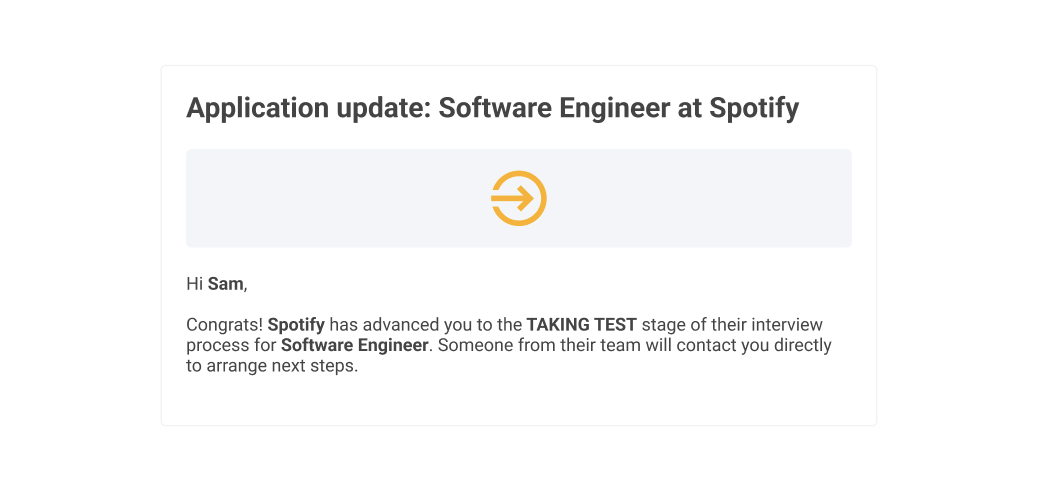Click the words 'process for' in message
This screenshot has width=1050, height=498.
click(231, 346)
